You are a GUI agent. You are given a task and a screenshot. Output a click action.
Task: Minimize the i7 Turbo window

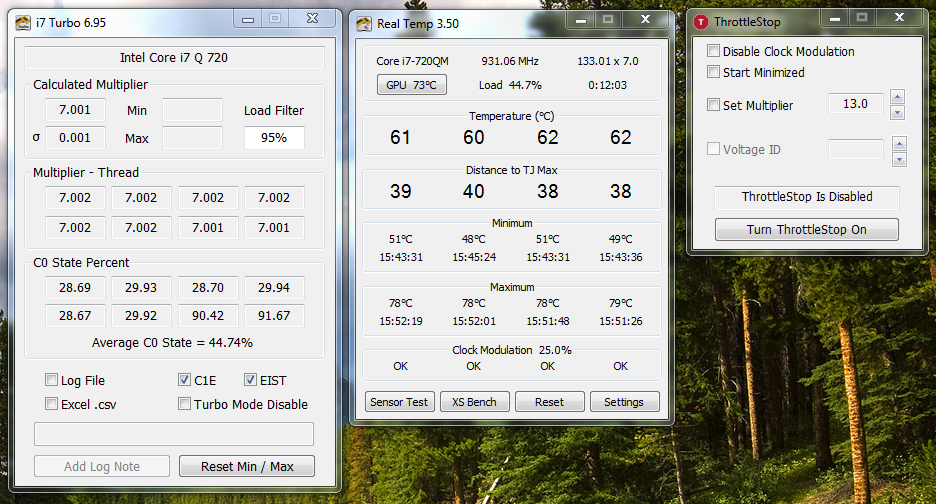(x=248, y=20)
